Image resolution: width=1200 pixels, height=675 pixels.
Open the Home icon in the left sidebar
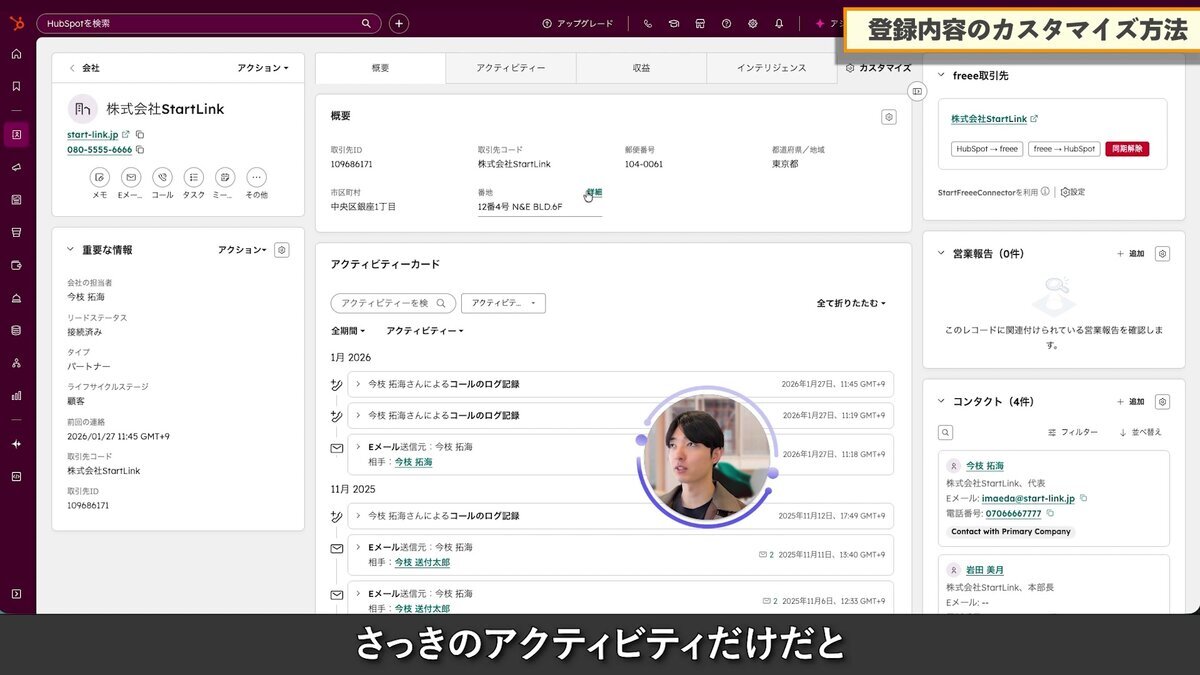pyautogui.click(x=14, y=54)
